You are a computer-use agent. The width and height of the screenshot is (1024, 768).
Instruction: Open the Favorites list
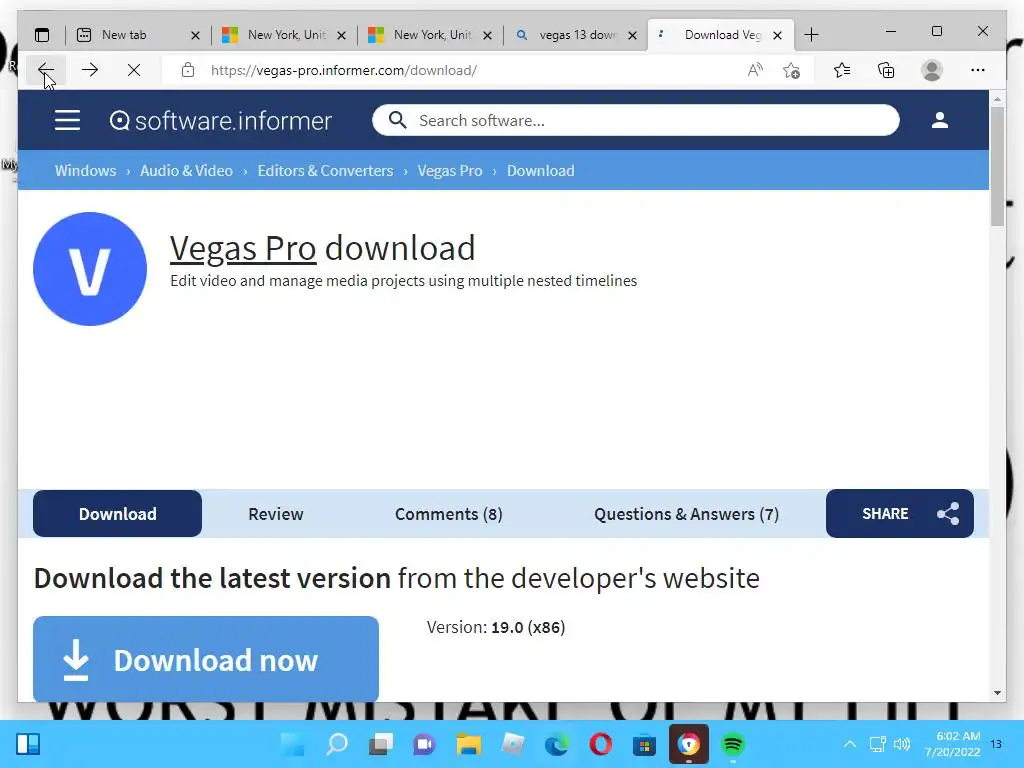click(x=842, y=70)
